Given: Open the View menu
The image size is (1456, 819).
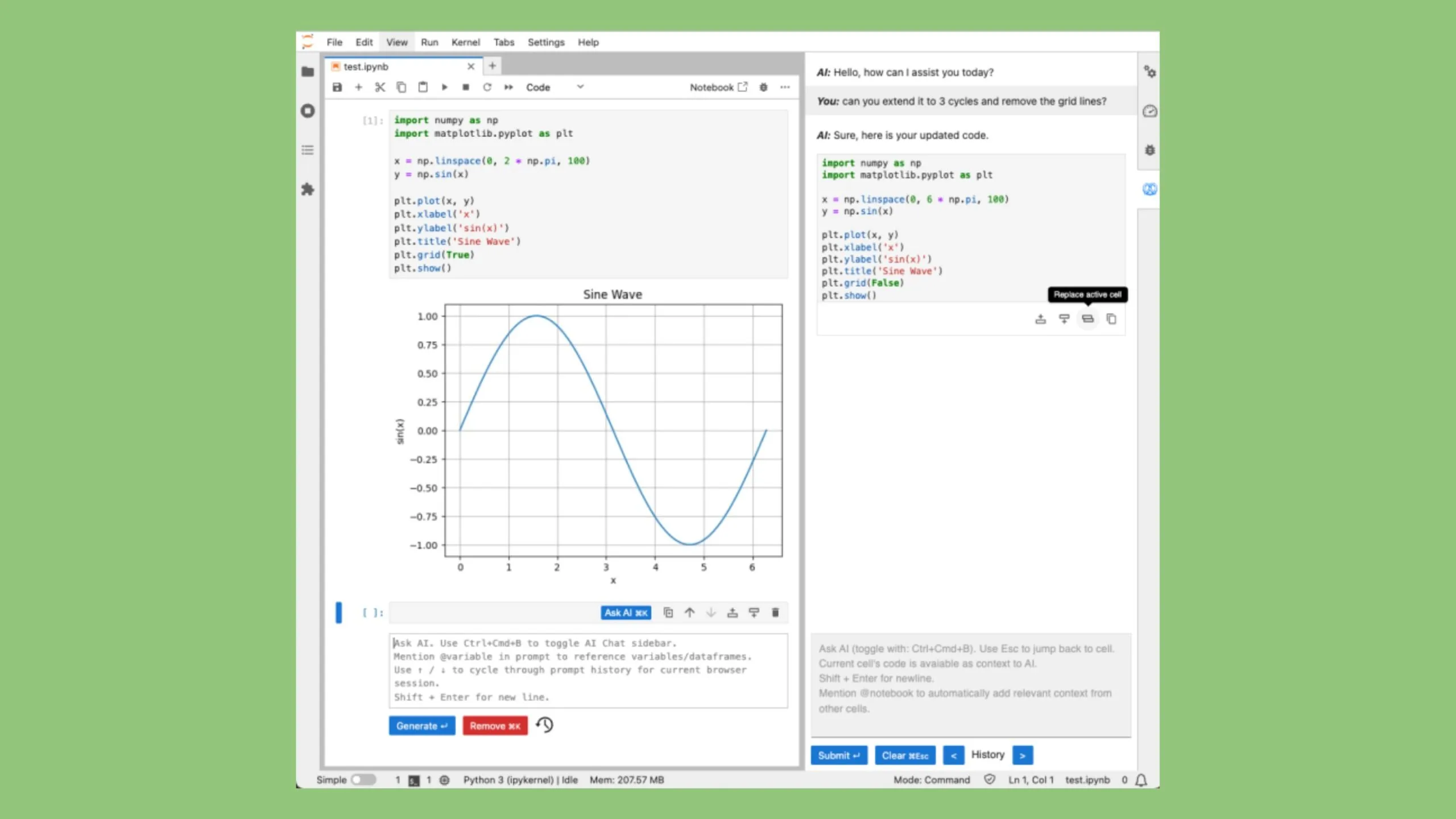Looking at the screenshot, I should [x=397, y=42].
